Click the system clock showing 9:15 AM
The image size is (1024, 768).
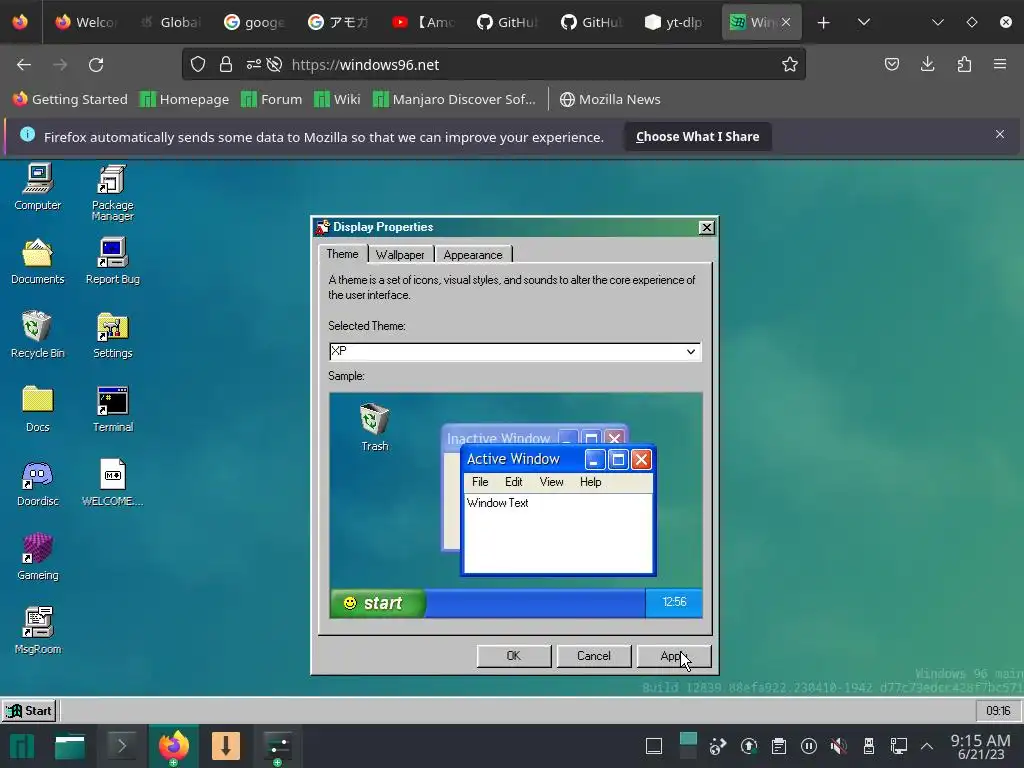[980, 746]
